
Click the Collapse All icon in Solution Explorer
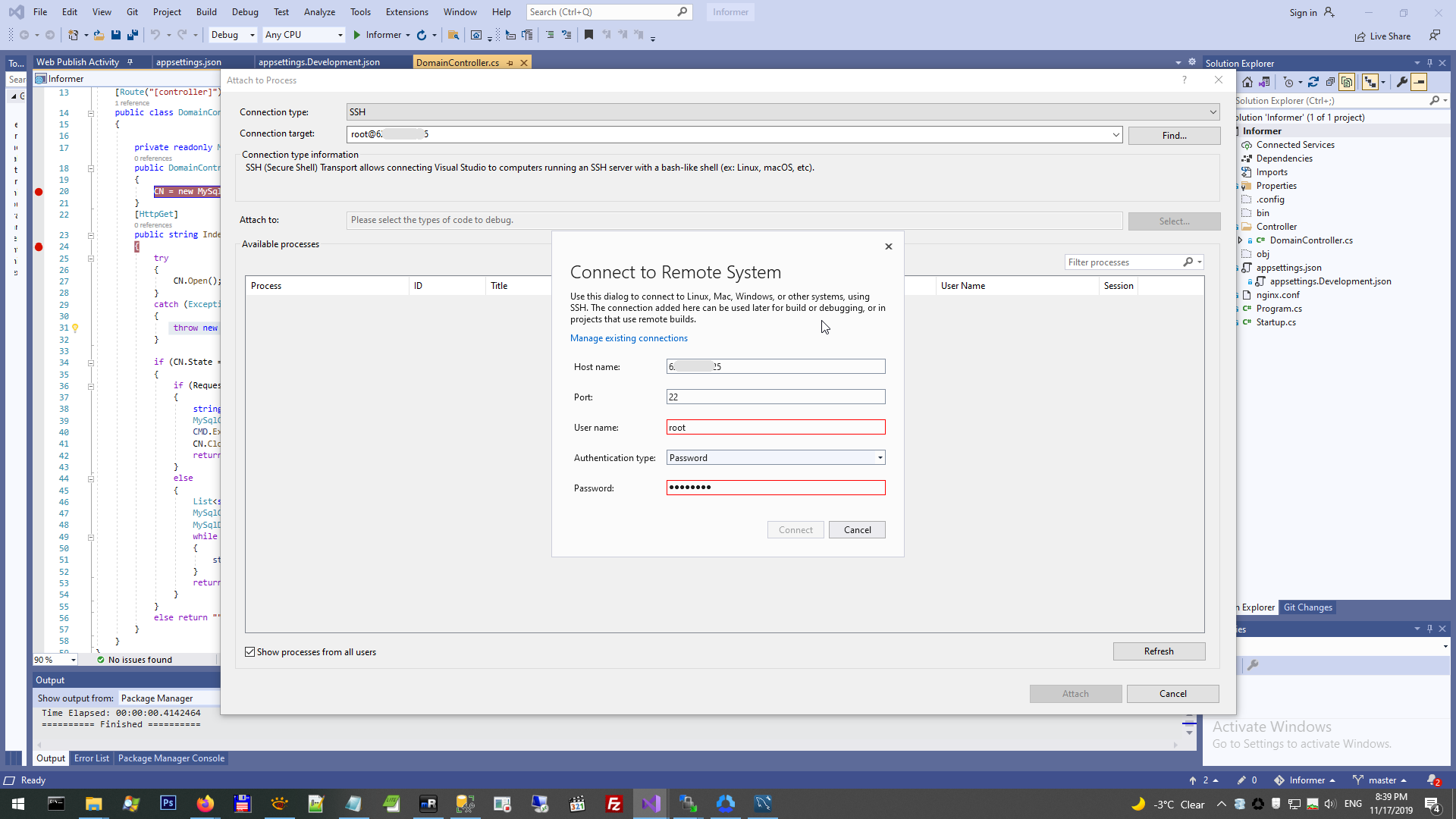[x=1330, y=82]
